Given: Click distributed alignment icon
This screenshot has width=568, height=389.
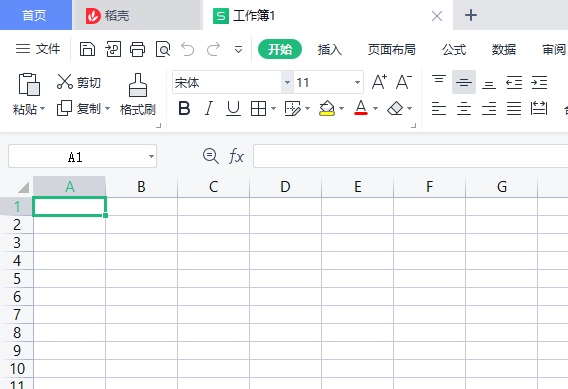Looking at the screenshot, I should tap(539, 108).
